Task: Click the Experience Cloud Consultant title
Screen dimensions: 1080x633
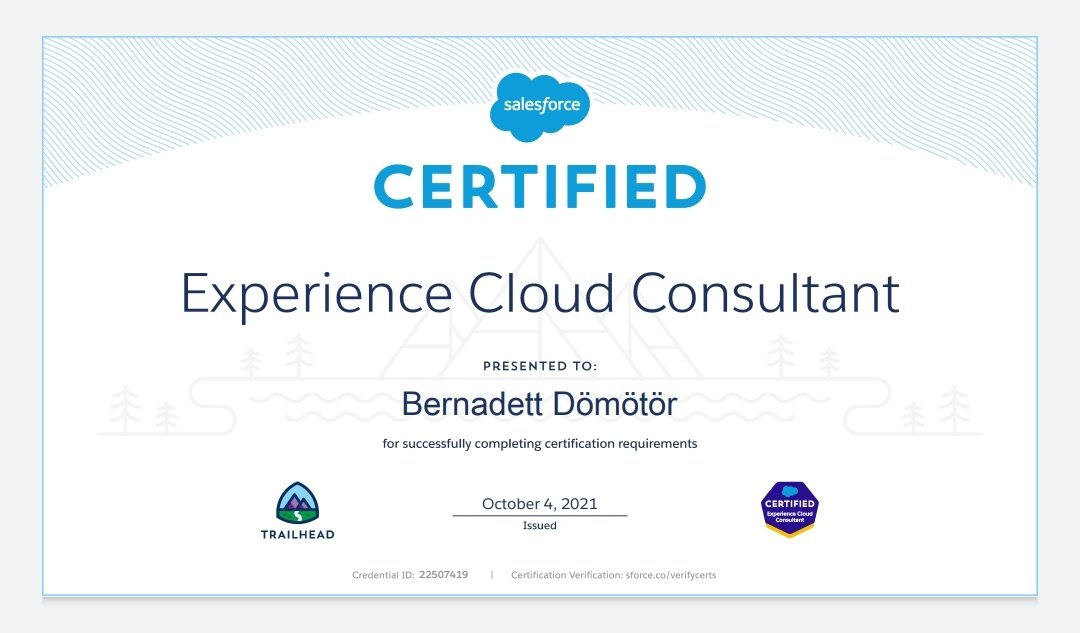Action: click(540, 294)
